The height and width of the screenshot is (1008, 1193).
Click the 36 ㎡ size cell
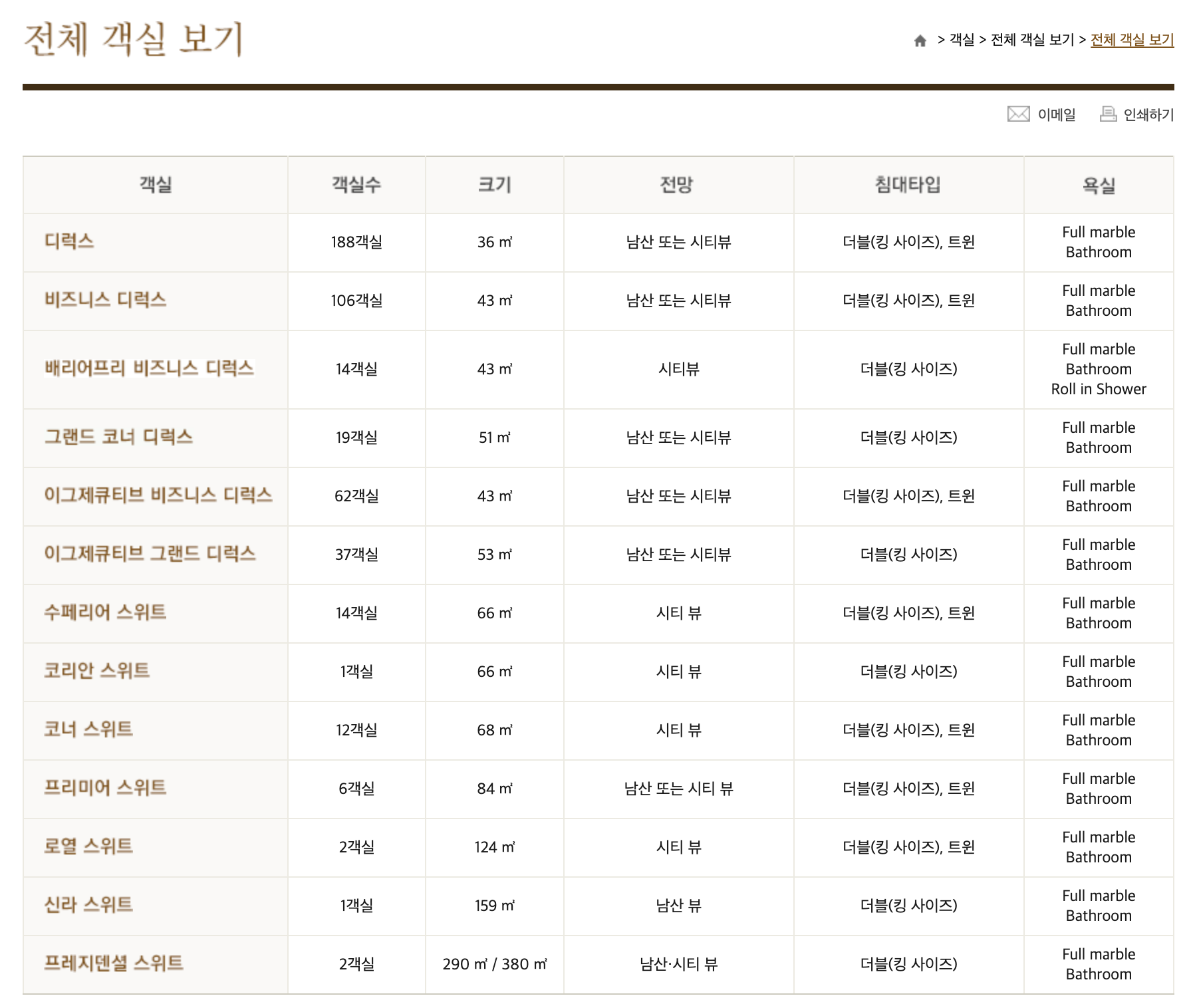(x=495, y=242)
